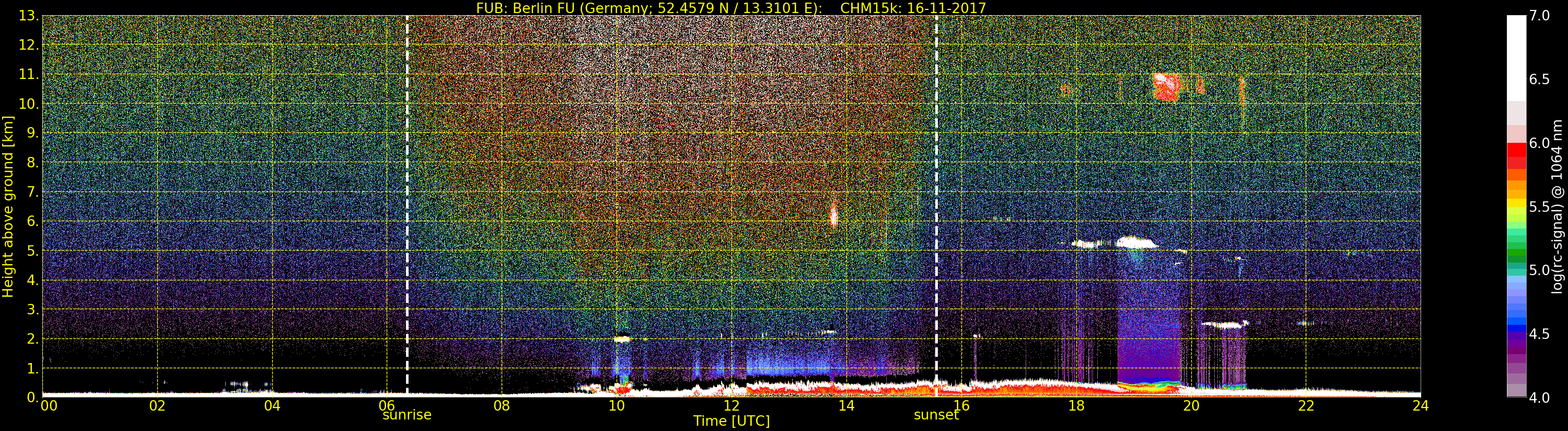Click the colorbar value '6.5'
The image size is (1568, 431).
point(1539,80)
